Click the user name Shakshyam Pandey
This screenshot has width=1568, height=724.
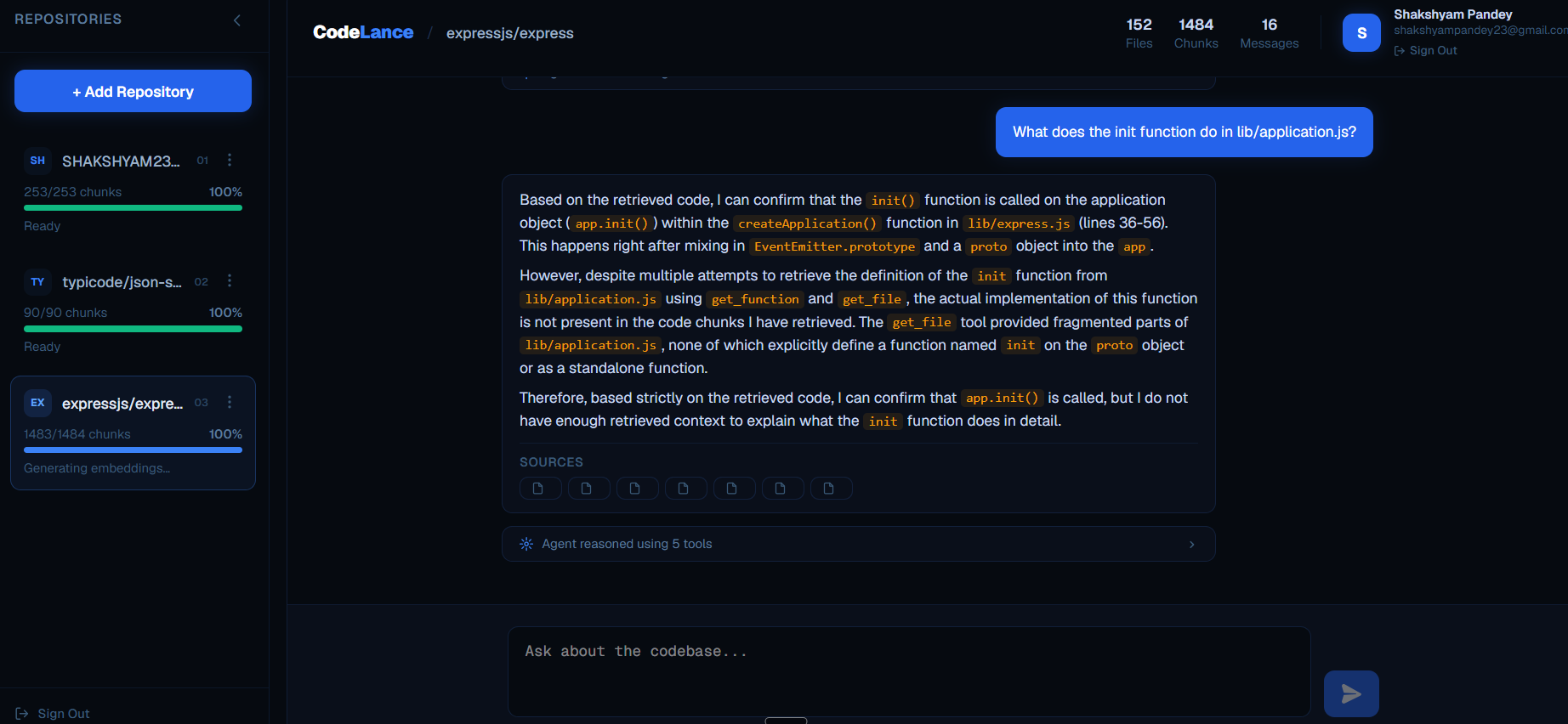click(x=1452, y=14)
